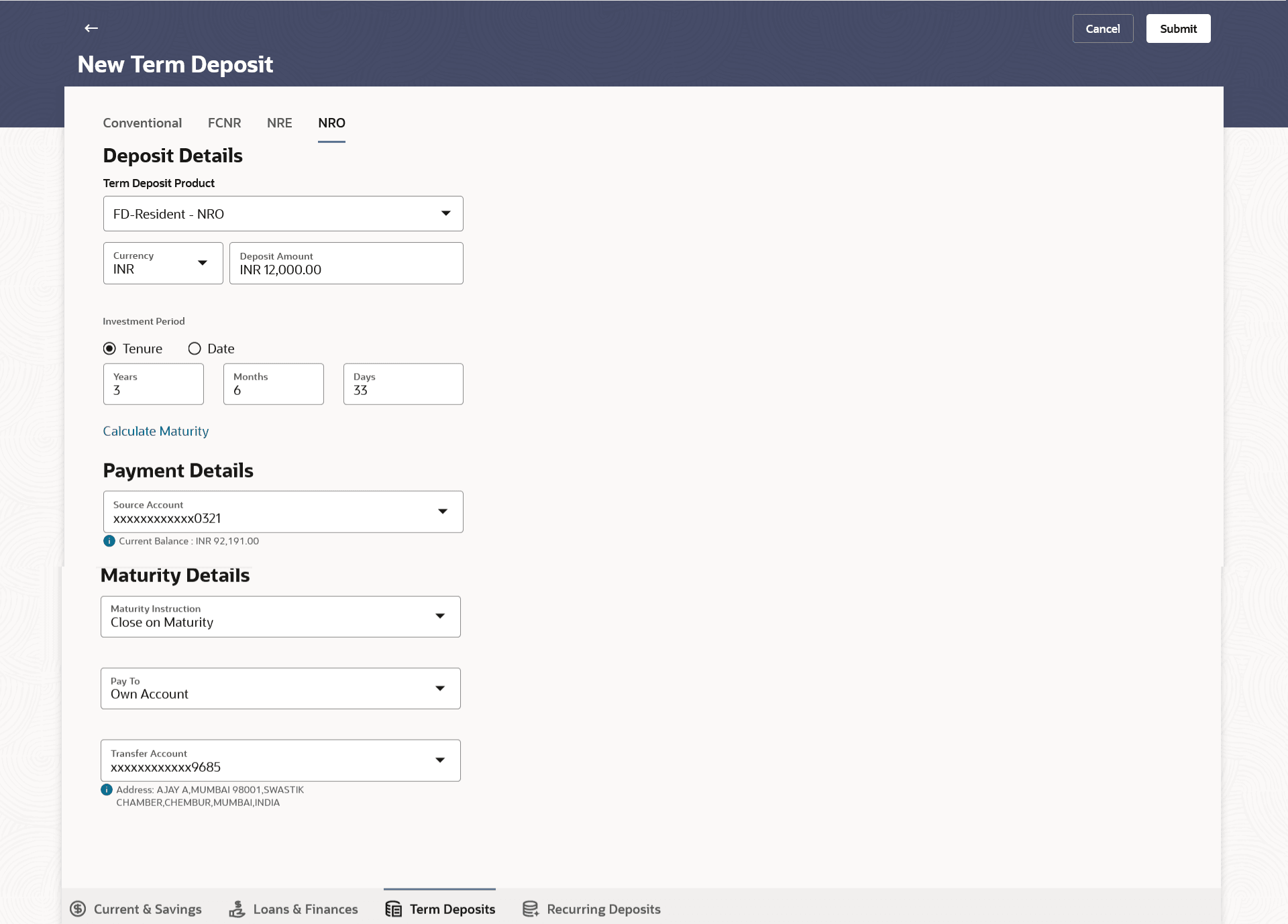Switch to the FCNR tab

[x=224, y=123]
